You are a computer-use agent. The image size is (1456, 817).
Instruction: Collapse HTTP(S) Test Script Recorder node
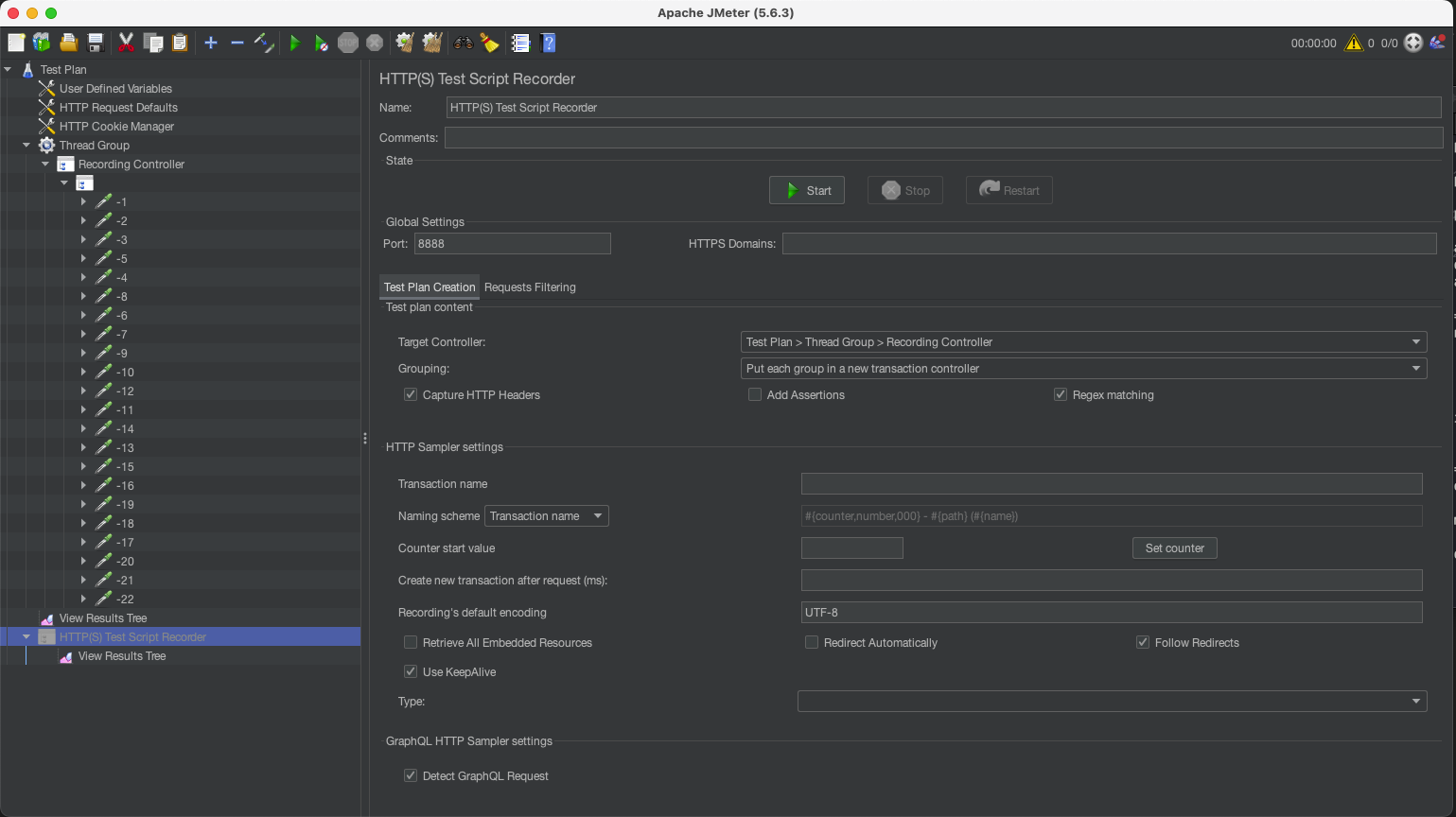26,636
